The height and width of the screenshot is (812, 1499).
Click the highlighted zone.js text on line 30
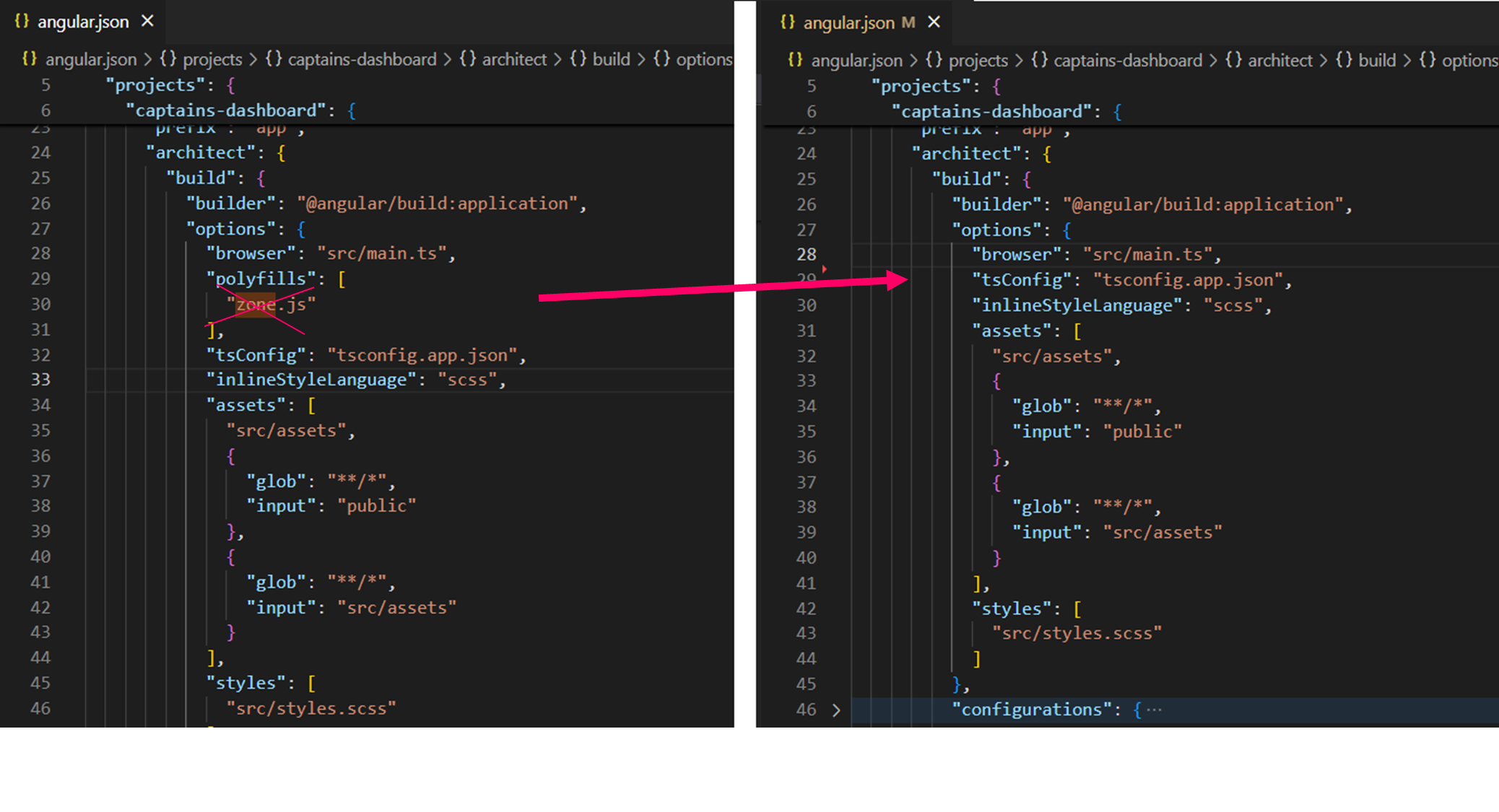click(256, 305)
